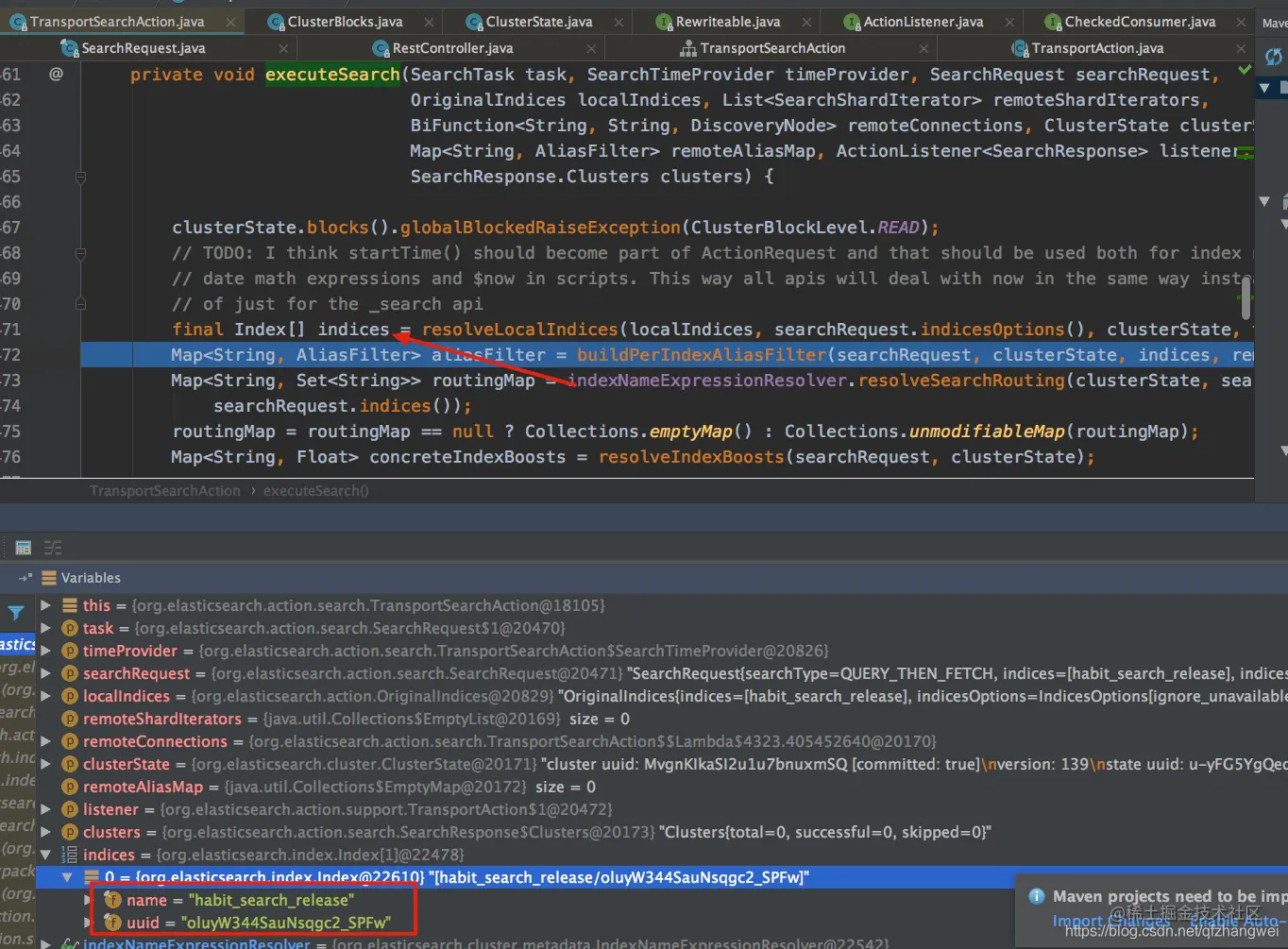
Task: Click the info icon in the Maven notification
Action: tap(1036, 896)
